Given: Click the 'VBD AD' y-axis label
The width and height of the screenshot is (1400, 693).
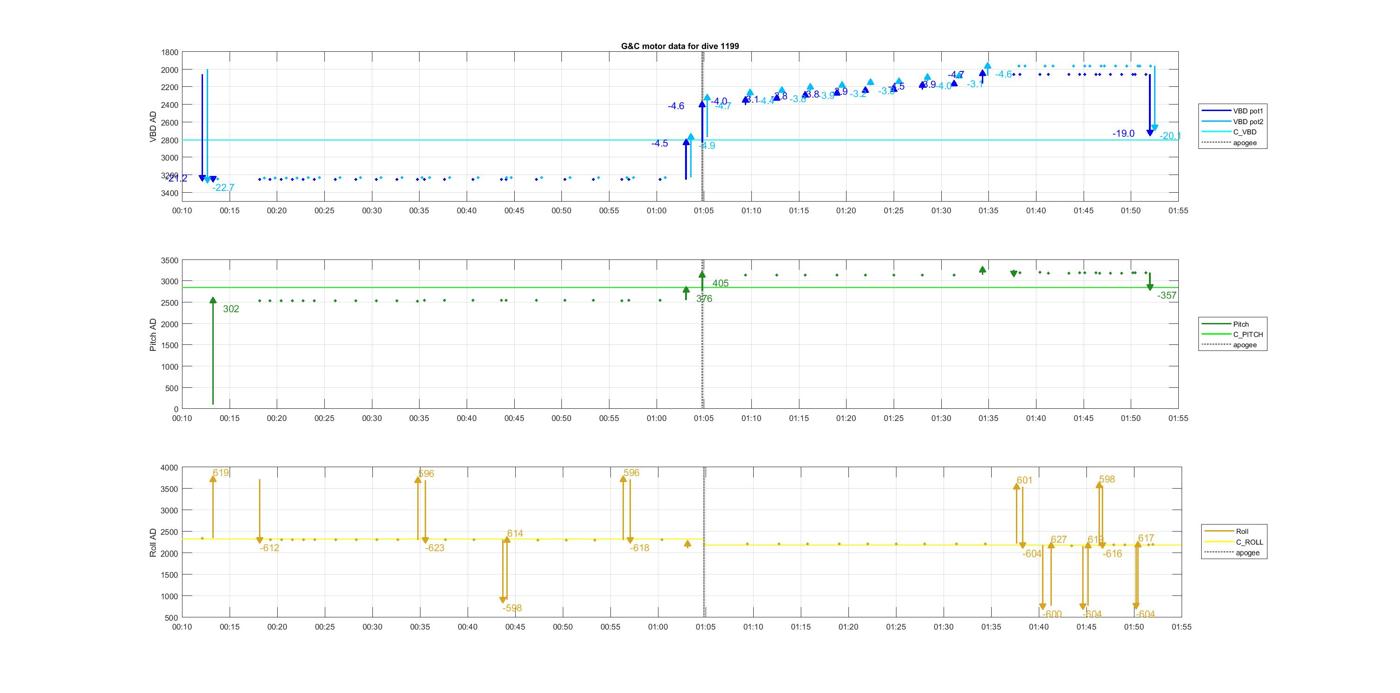Looking at the screenshot, I should [154, 125].
